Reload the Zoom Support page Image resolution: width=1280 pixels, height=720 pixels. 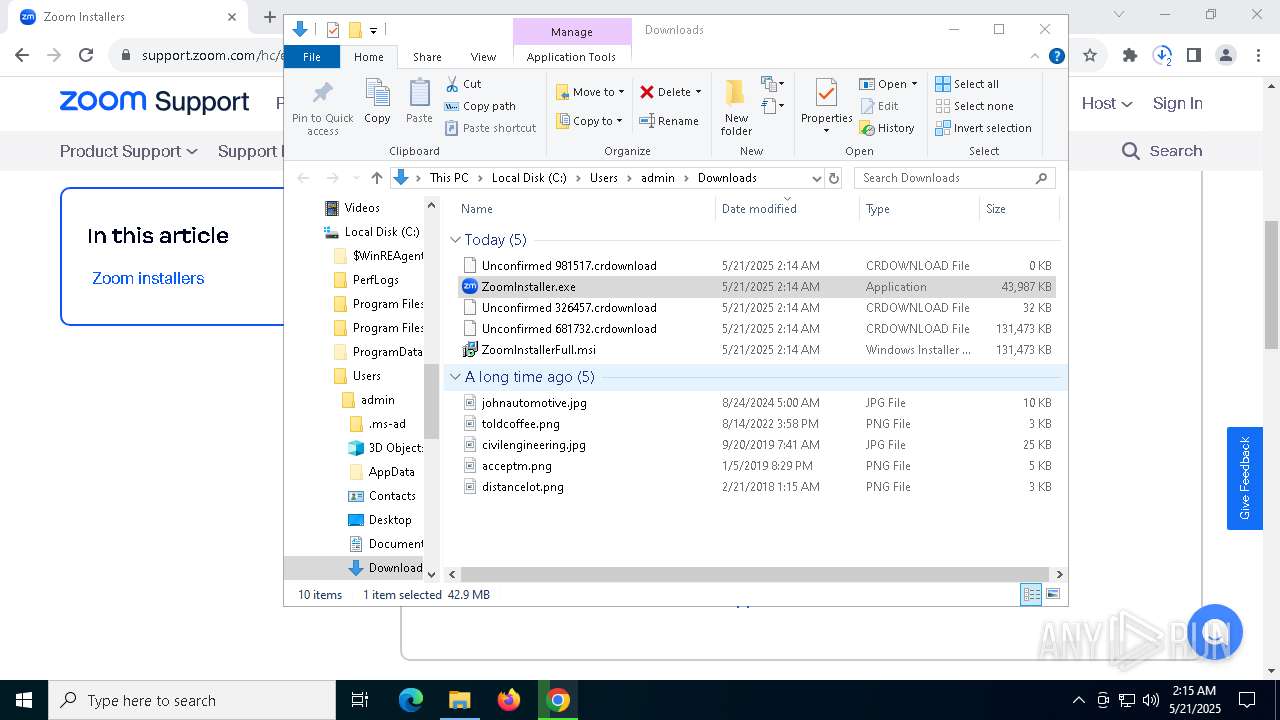click(x=86, y=56)
